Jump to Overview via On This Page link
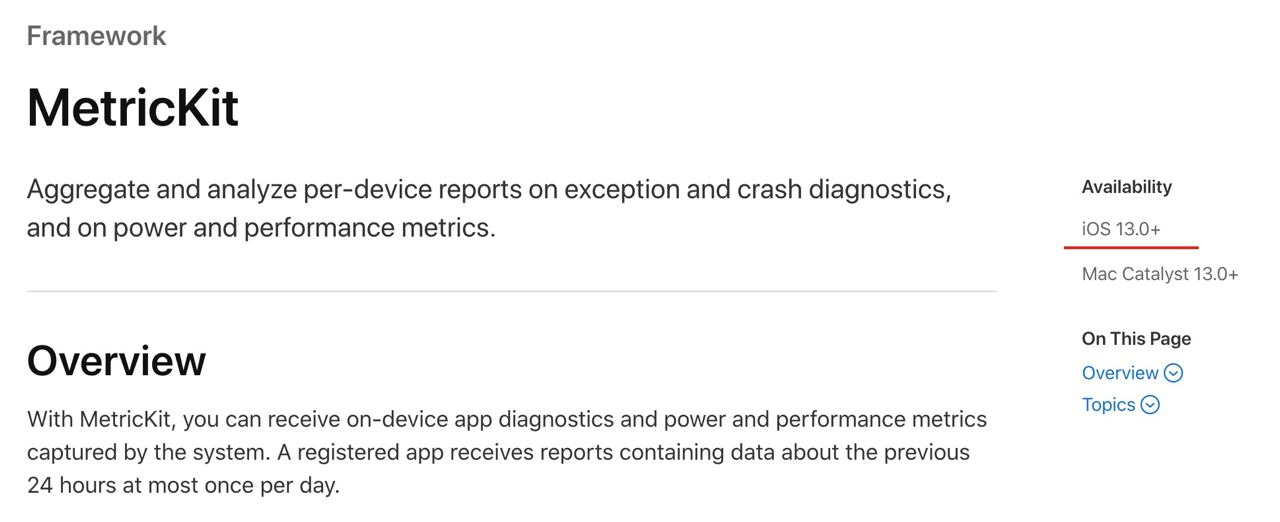Screen dimensions: 1280x522 pyautogui.click(x=1119, y=373)
